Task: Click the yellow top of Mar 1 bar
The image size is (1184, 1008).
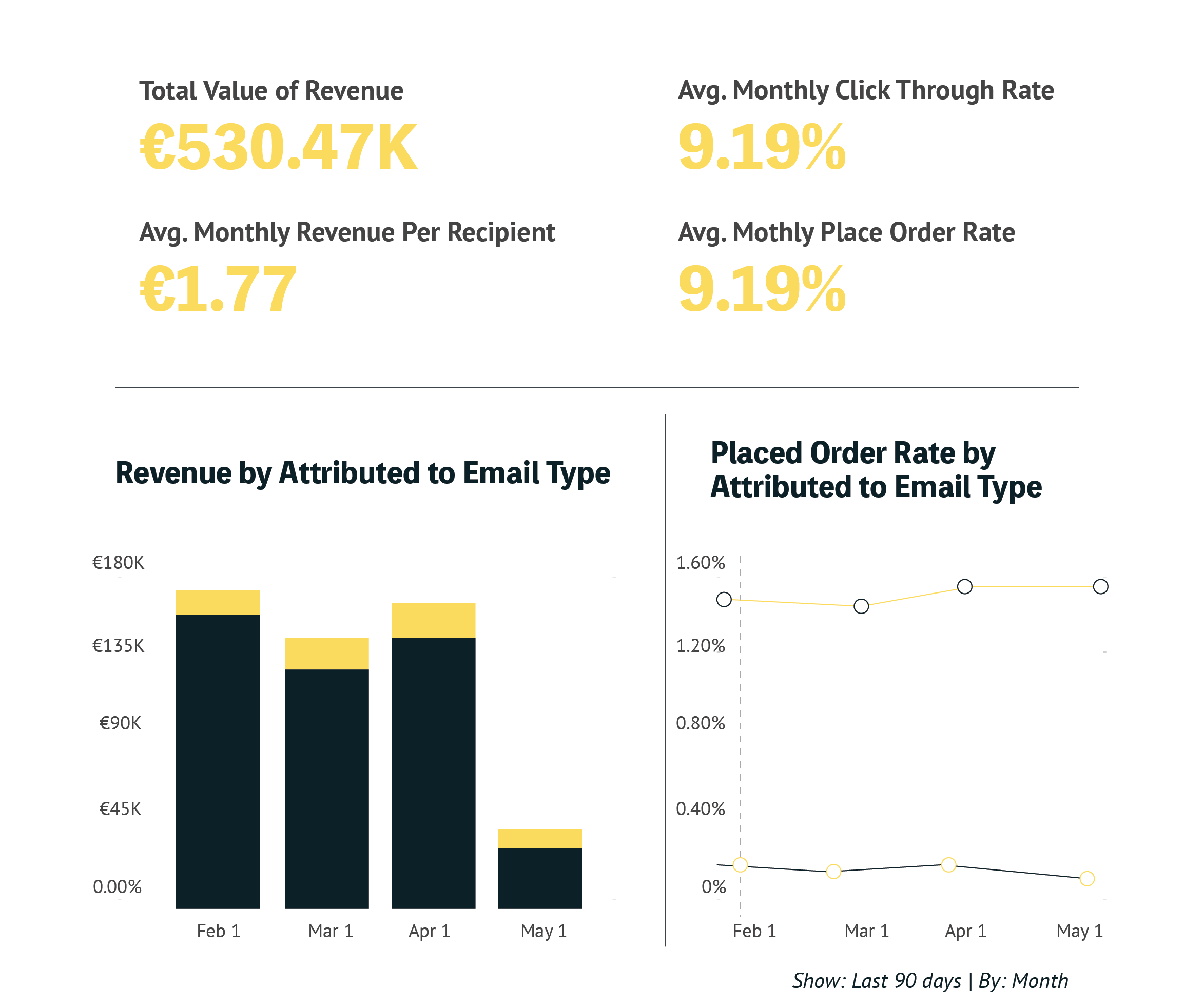Action: (x=326, y=654)
